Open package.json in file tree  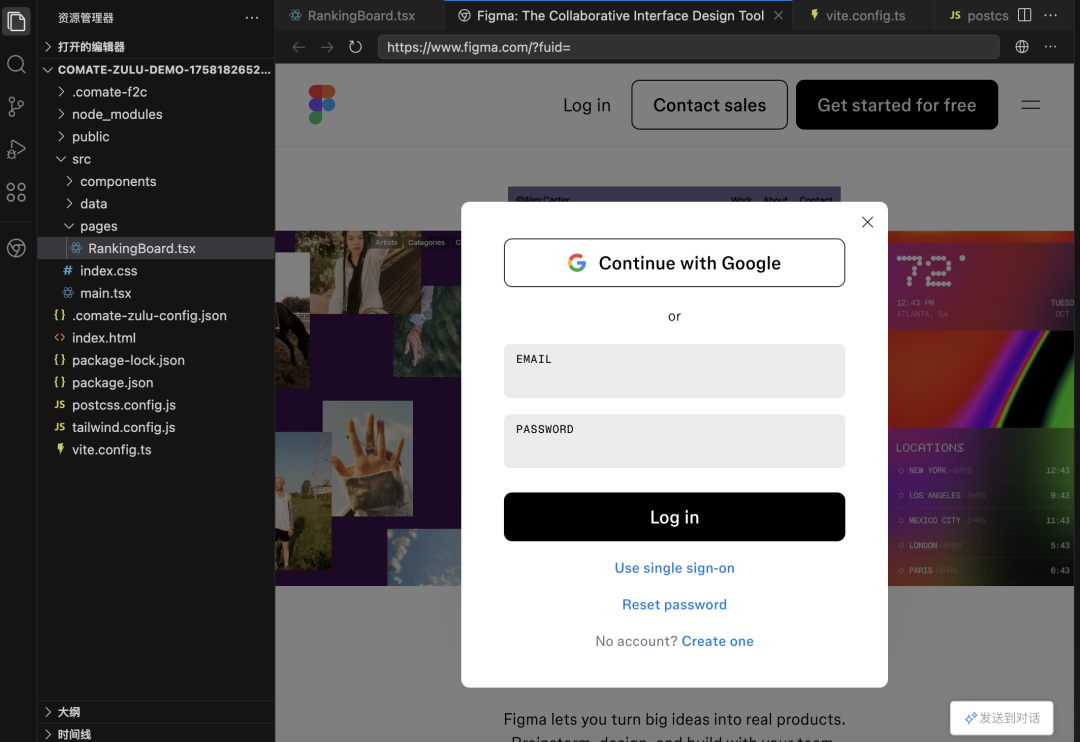click(156, 382)
